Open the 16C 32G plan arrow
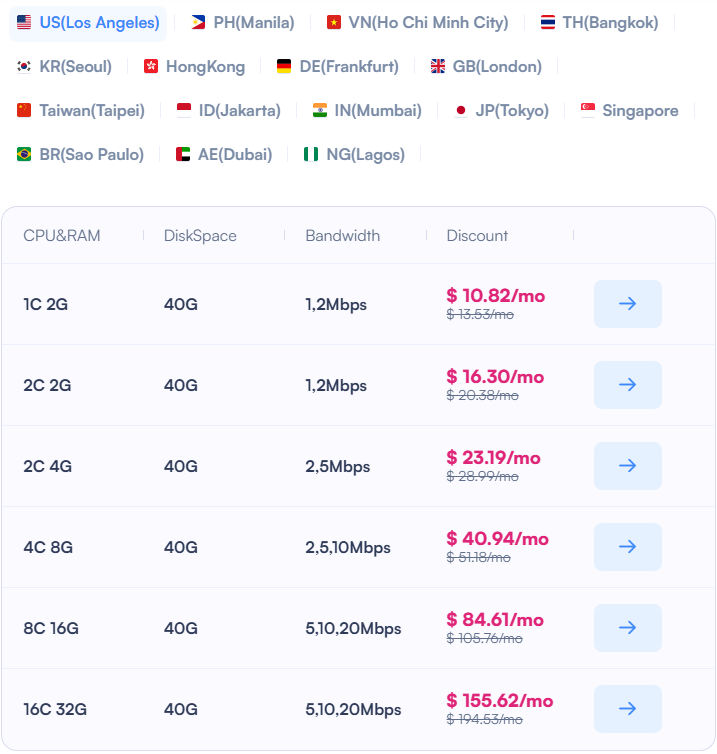Viewport: 717px width, 754px height. 627,709
